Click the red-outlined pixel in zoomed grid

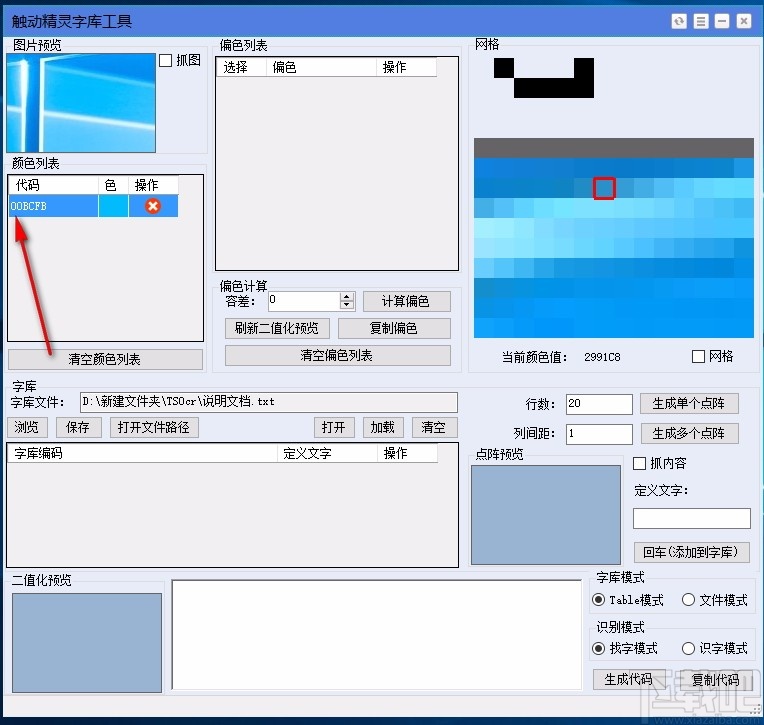(x=604, y=188)
